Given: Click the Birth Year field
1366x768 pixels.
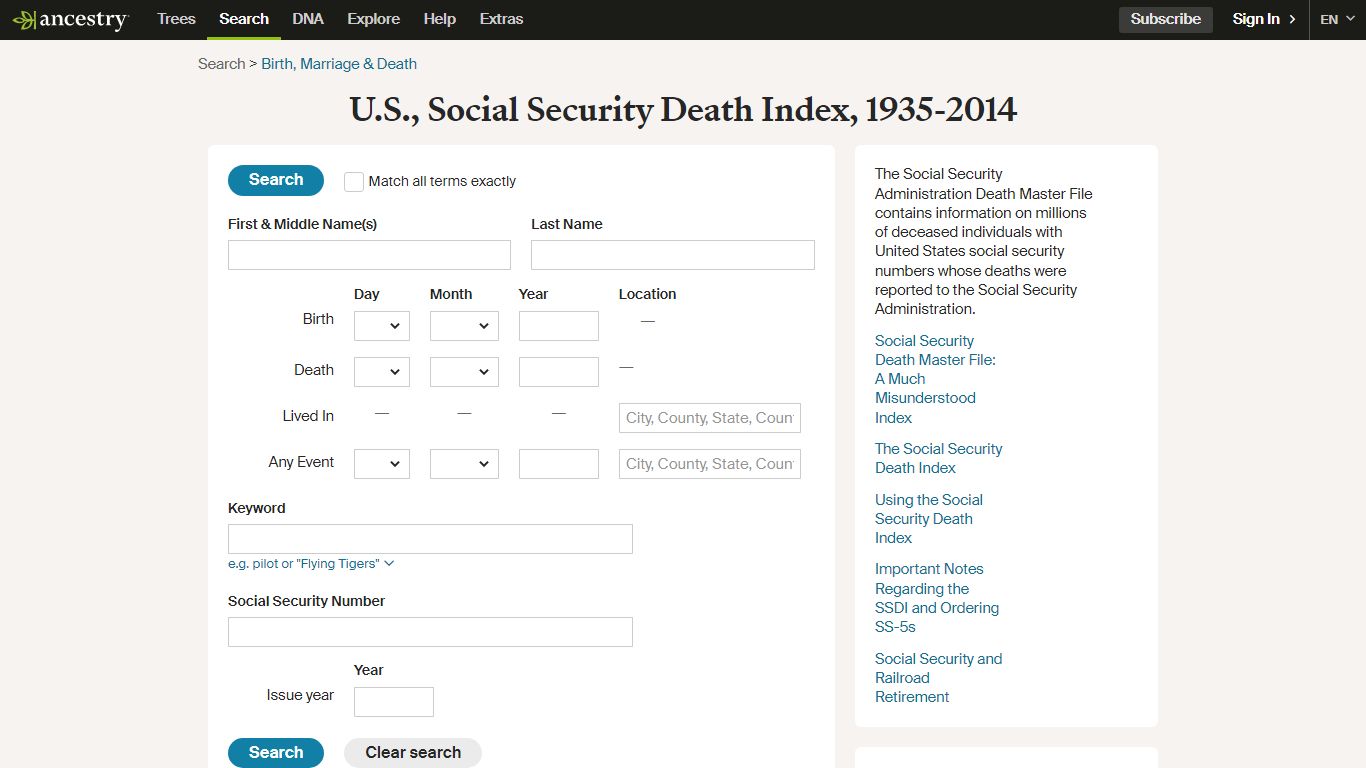Looking at the screenshot, I should (559, 326).
